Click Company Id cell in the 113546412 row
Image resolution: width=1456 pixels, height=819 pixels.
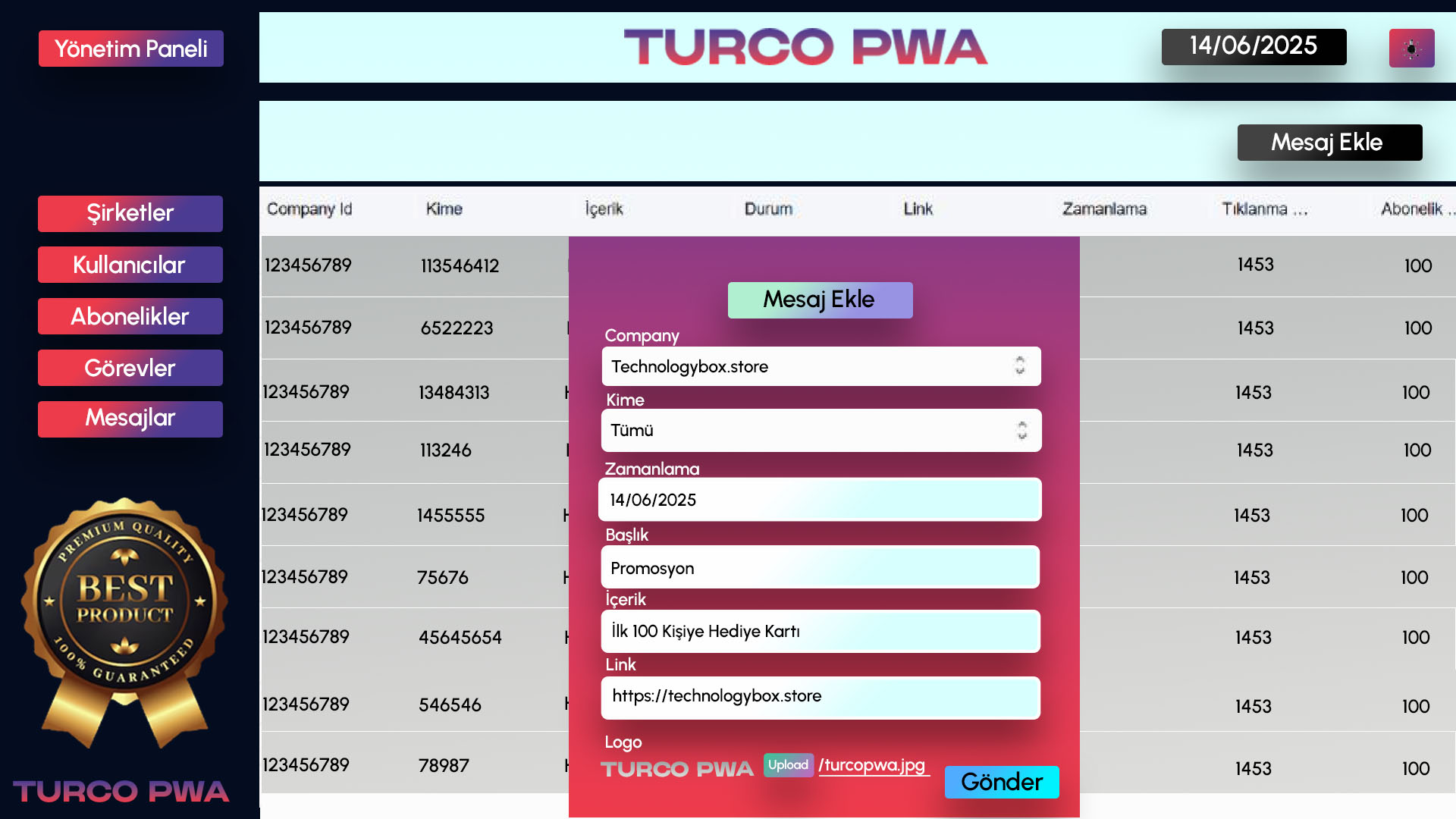[x=308, y=265]
